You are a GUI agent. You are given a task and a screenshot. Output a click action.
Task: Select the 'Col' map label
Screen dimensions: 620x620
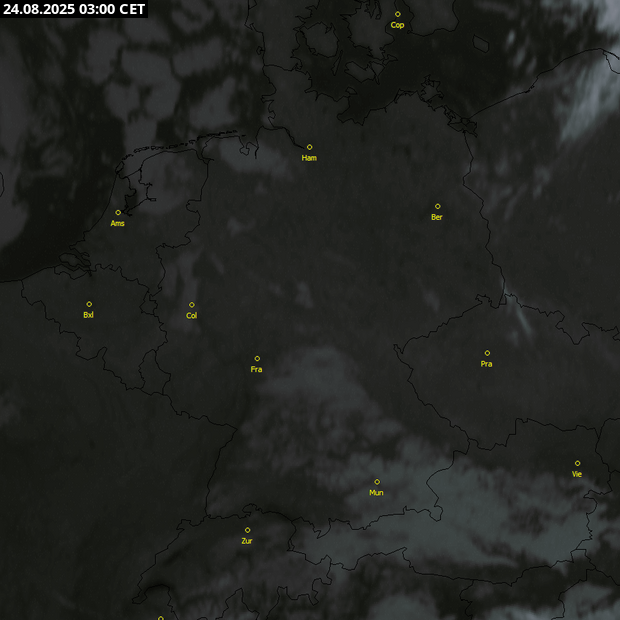191,316
